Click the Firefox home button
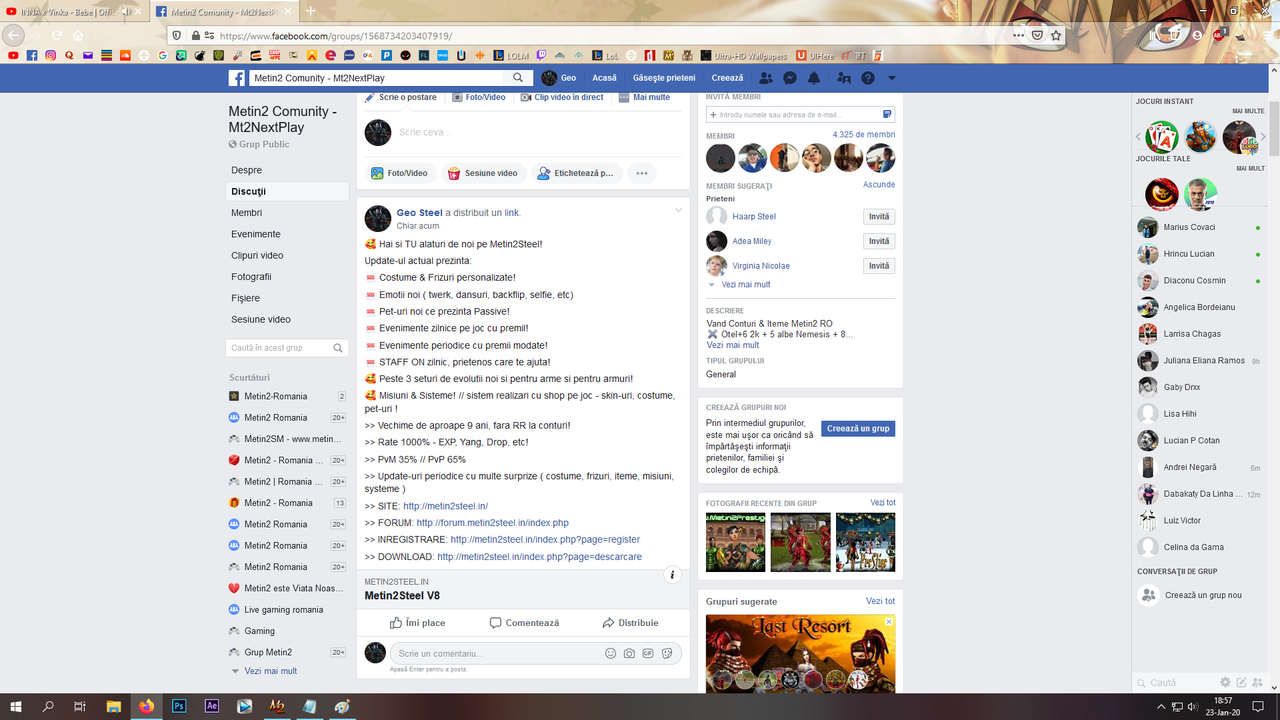The image size is (1280, 720). click(x=78, y=35)
